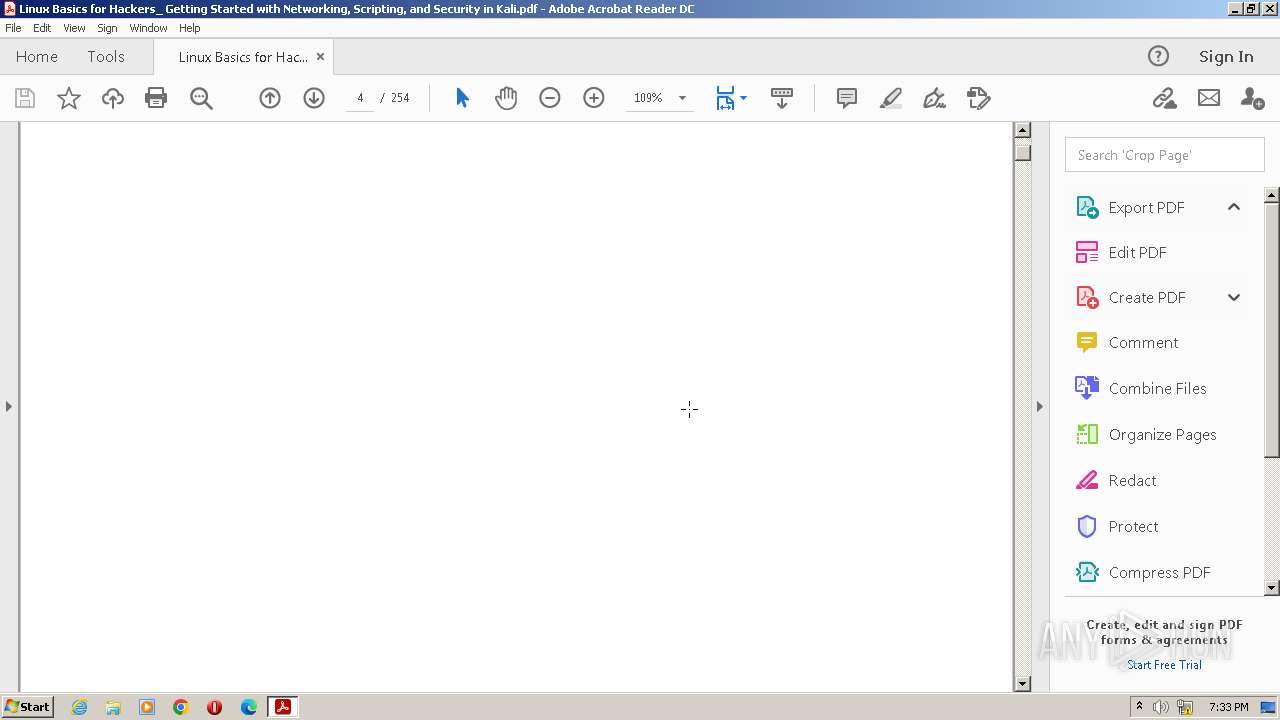Zoom in with the plus icon
This screenshot has height=720, width=1280.
(x=594, y=98)
